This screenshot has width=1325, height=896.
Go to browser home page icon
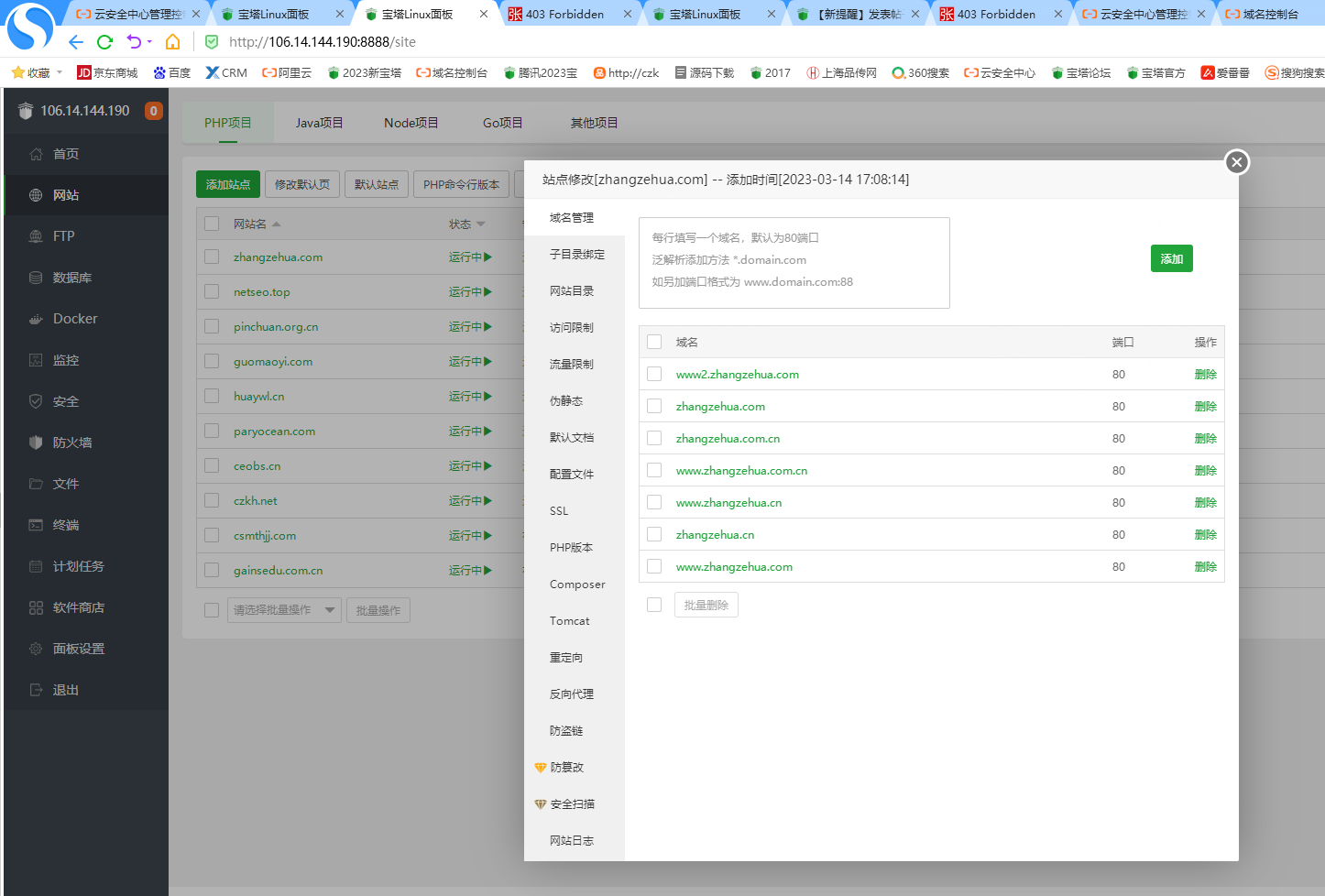tap(173, 42)
